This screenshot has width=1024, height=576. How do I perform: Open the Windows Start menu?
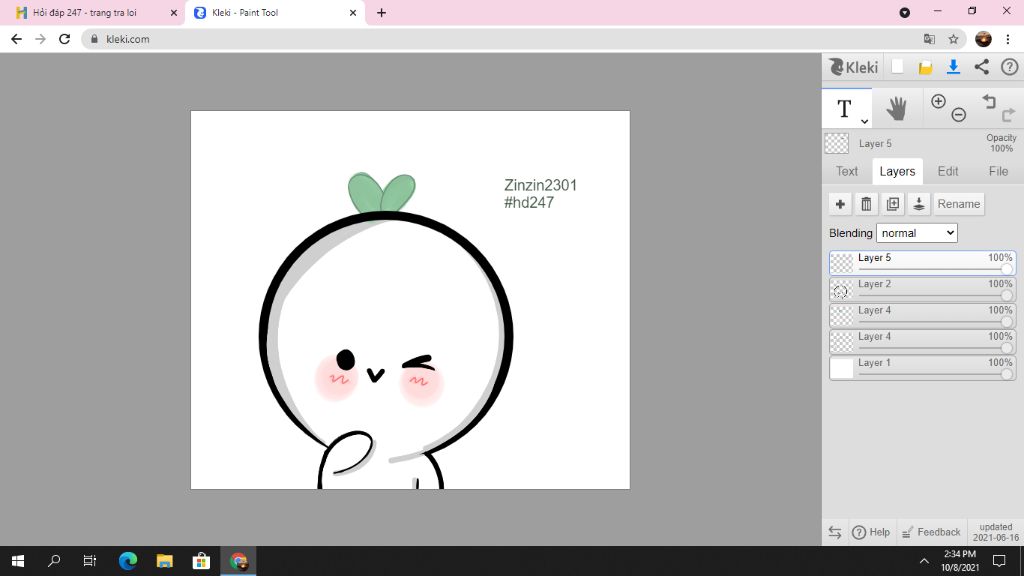[18, 561]
